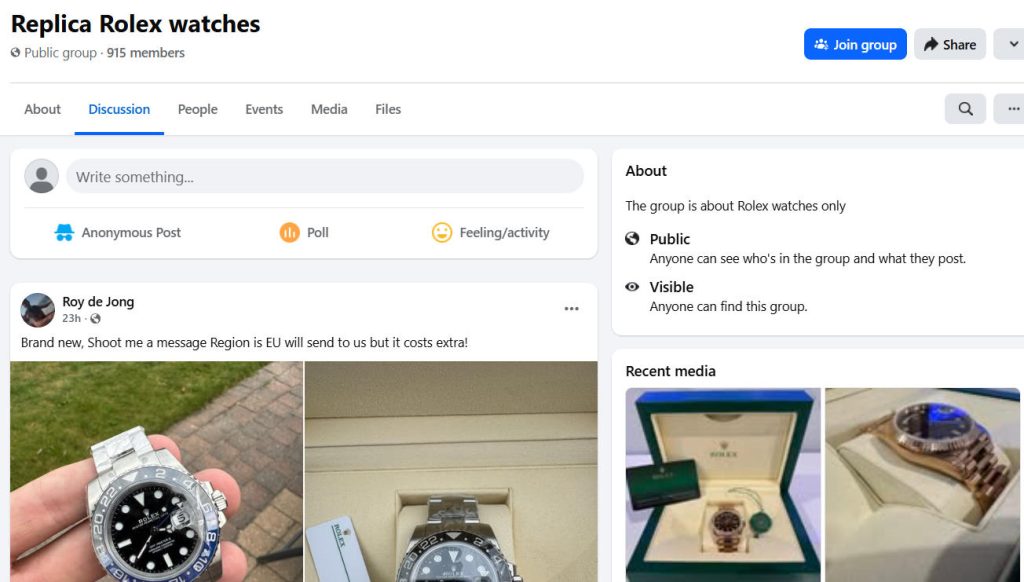Screen dimensions: 1024x582
Task: Switch to the About tab
Action: 42,109
